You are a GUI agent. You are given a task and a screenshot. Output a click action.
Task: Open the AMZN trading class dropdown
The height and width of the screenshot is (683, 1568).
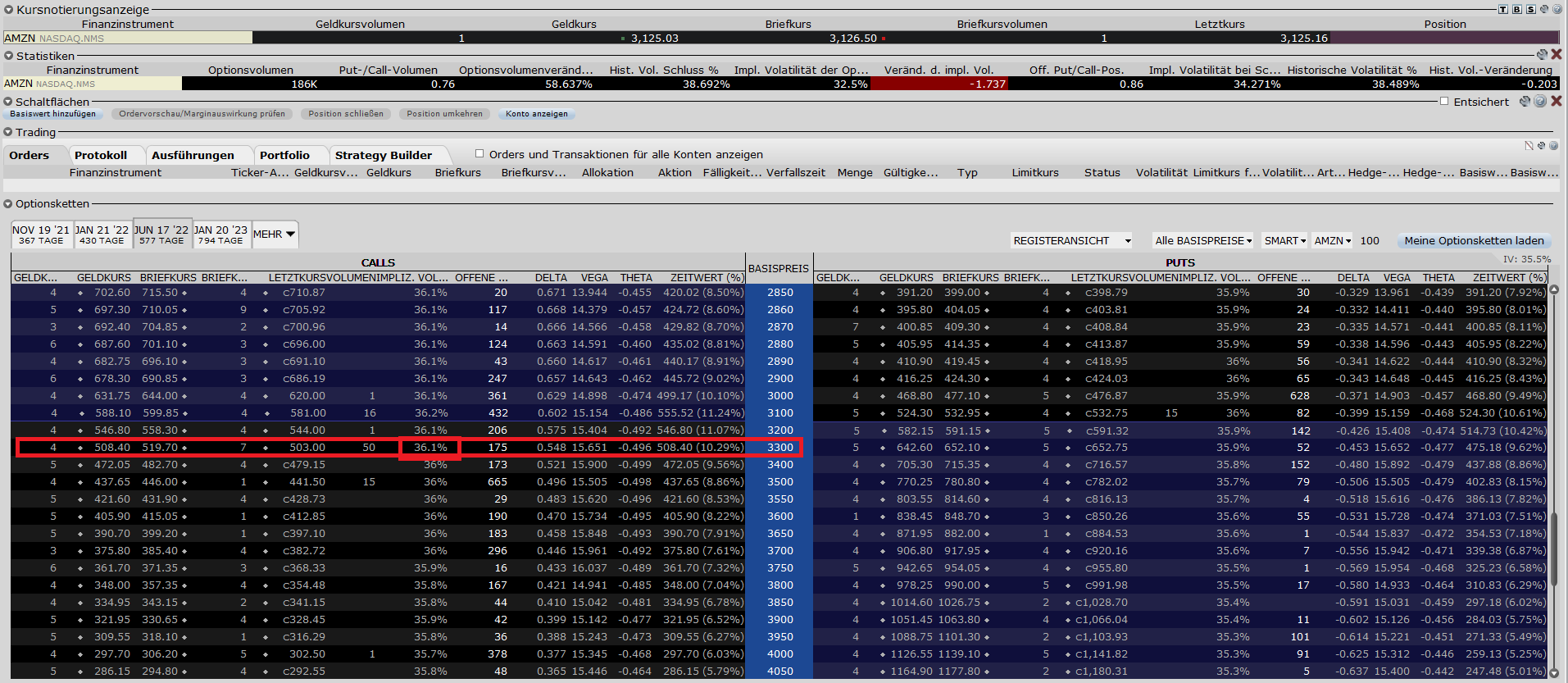pos(1333,241)
